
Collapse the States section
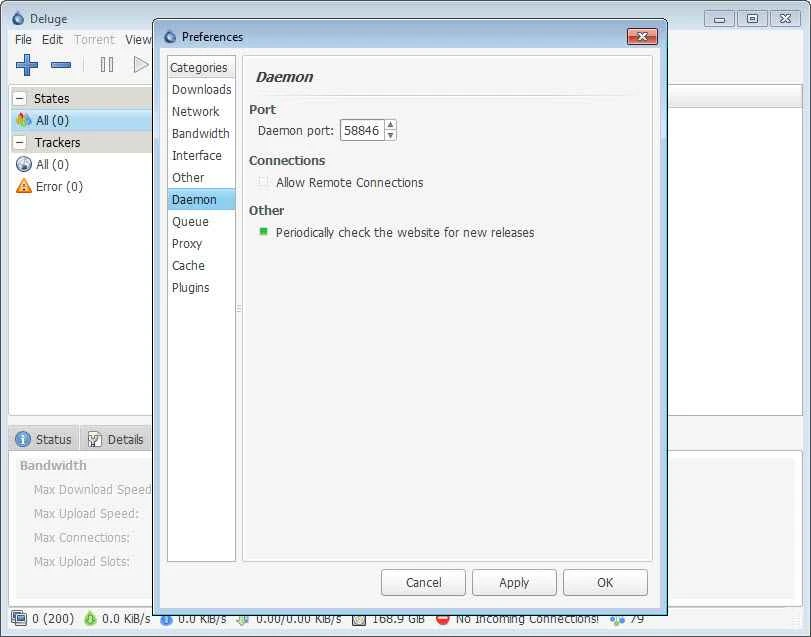pos(20,98)
